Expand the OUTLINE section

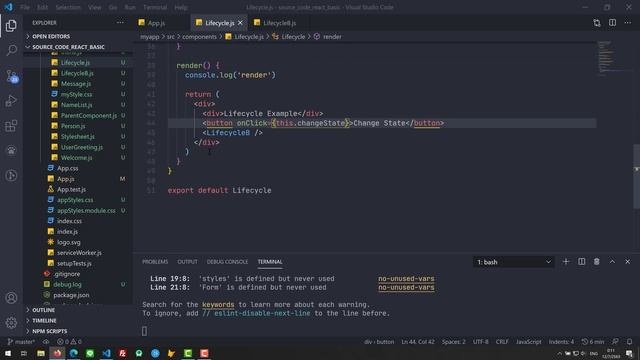(43, 310)
